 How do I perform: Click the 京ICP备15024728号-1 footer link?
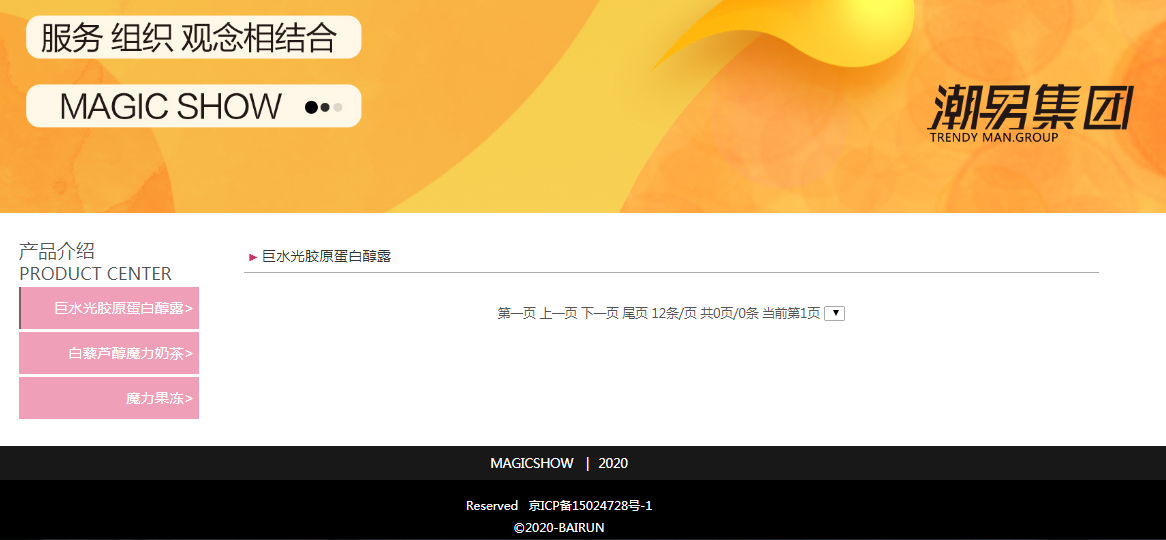(590, 506)
